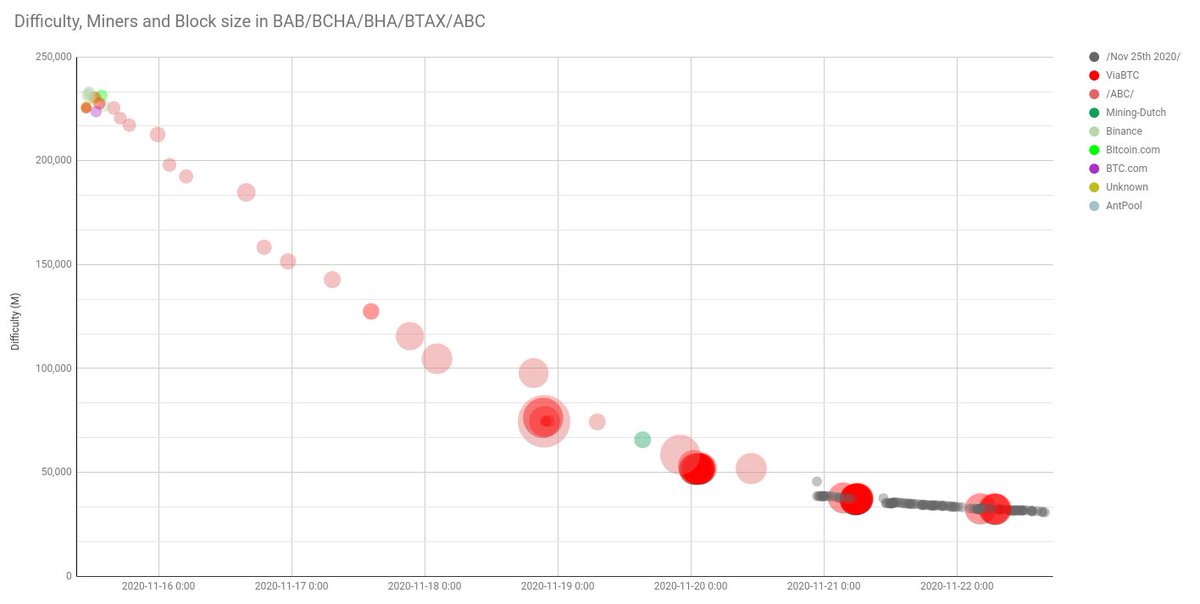
Task: Click the chart title text
Action: click(x=249, y=20)
